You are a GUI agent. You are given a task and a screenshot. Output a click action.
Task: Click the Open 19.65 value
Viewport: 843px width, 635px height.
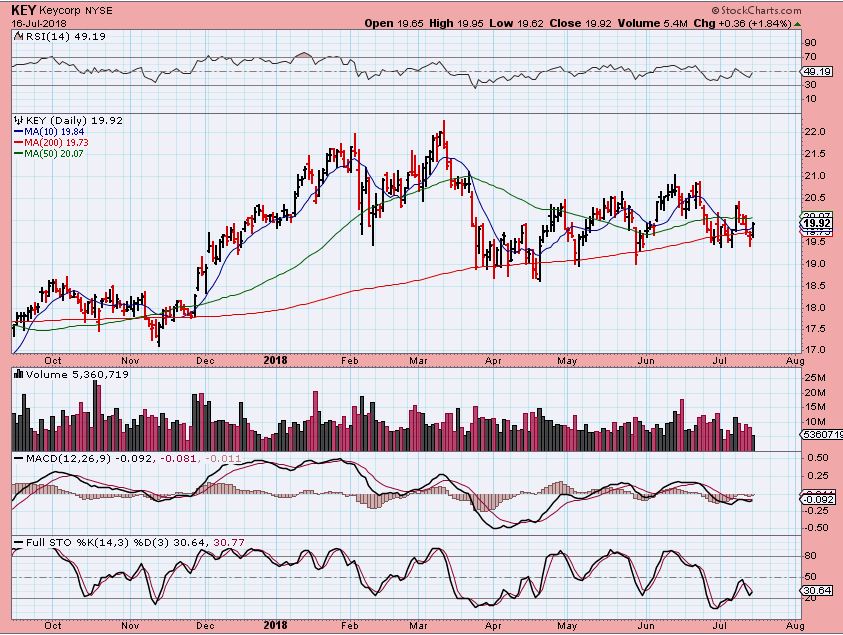(394, 23)
